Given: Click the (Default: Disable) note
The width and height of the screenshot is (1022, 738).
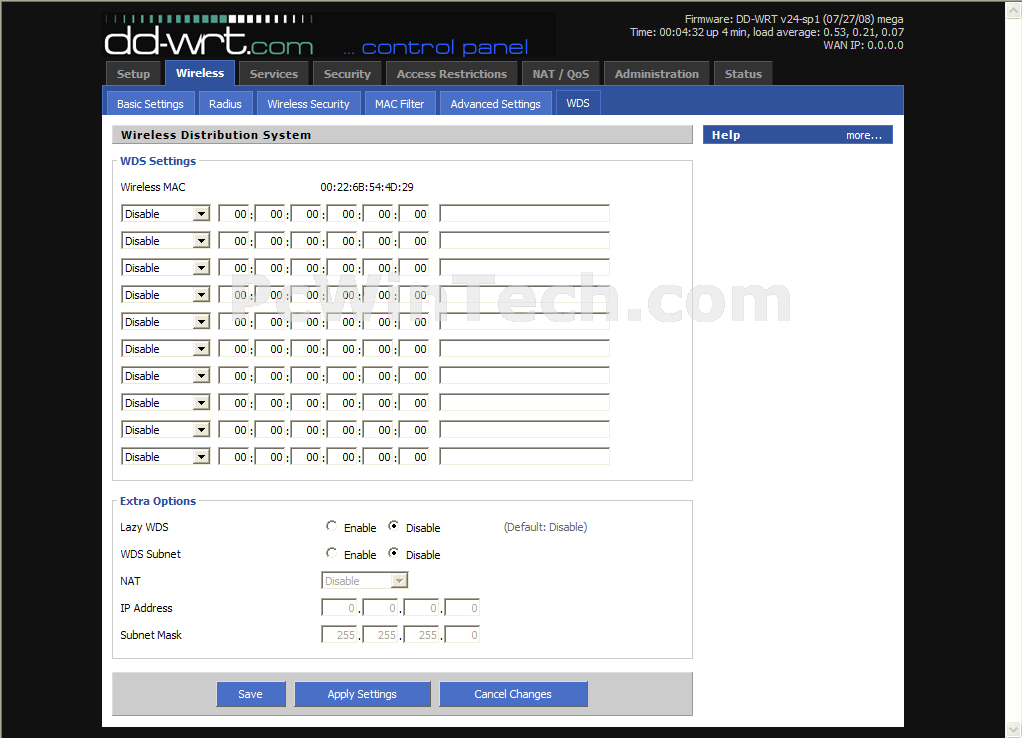Looking at the screenshot, I should click(546, 527).
